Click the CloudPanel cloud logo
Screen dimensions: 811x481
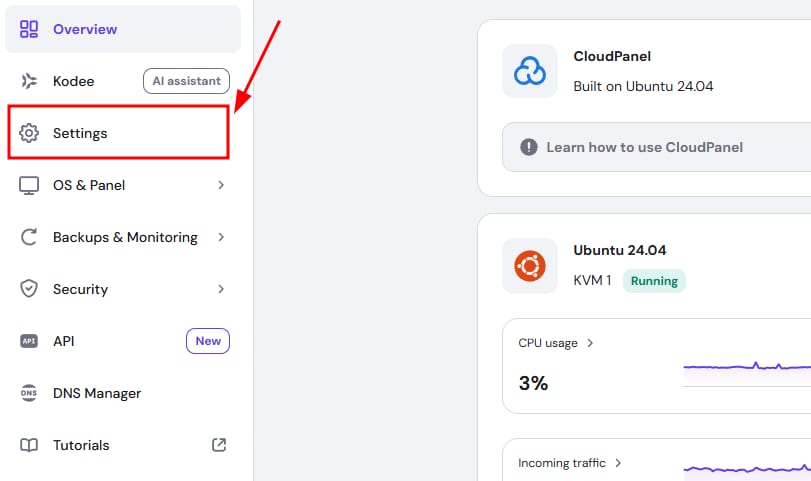pos(530,71)
